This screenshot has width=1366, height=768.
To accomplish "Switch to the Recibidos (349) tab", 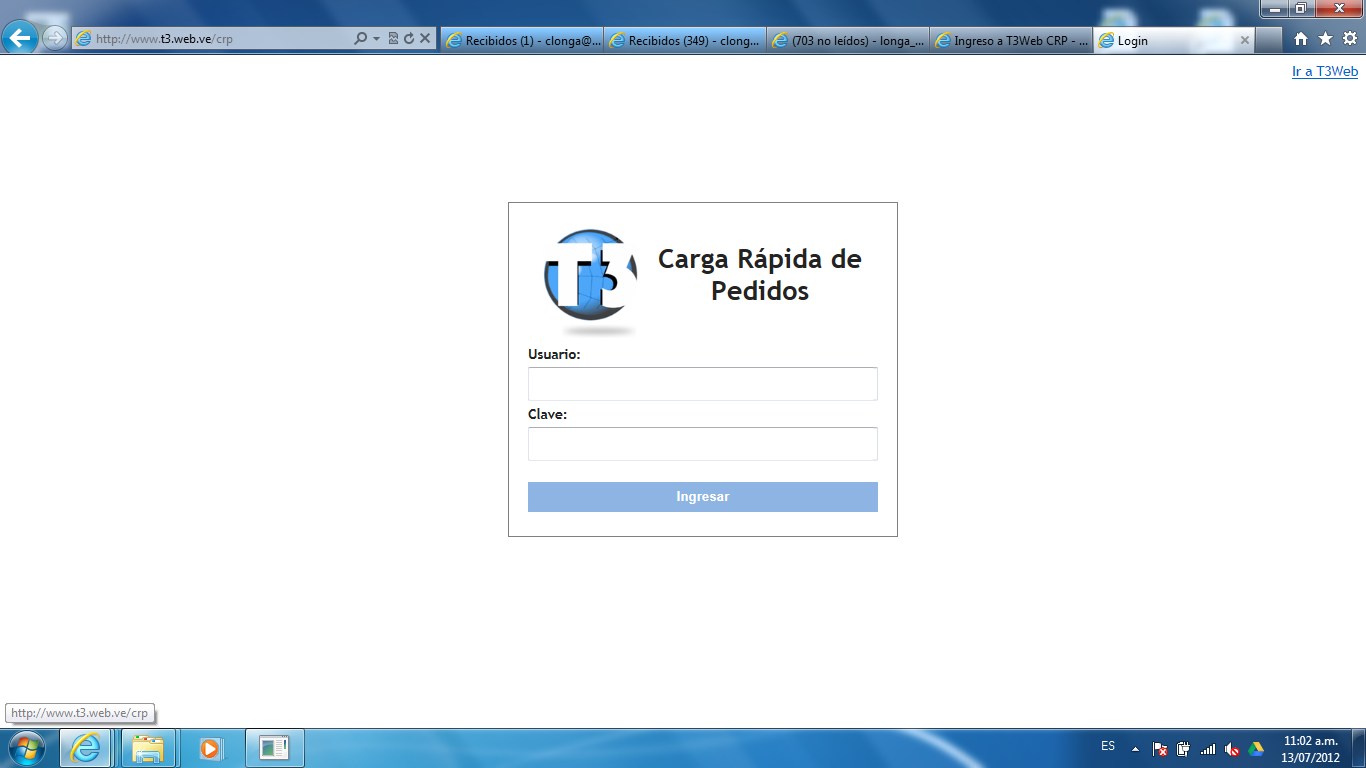I will point(685,40).
